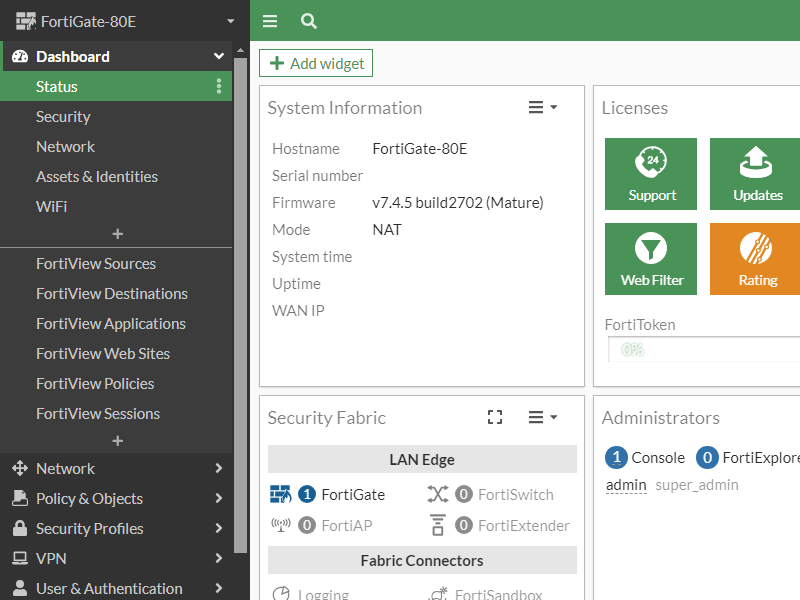
Task: Click the FortiExtender device icon
Action: tap(438, 525)
